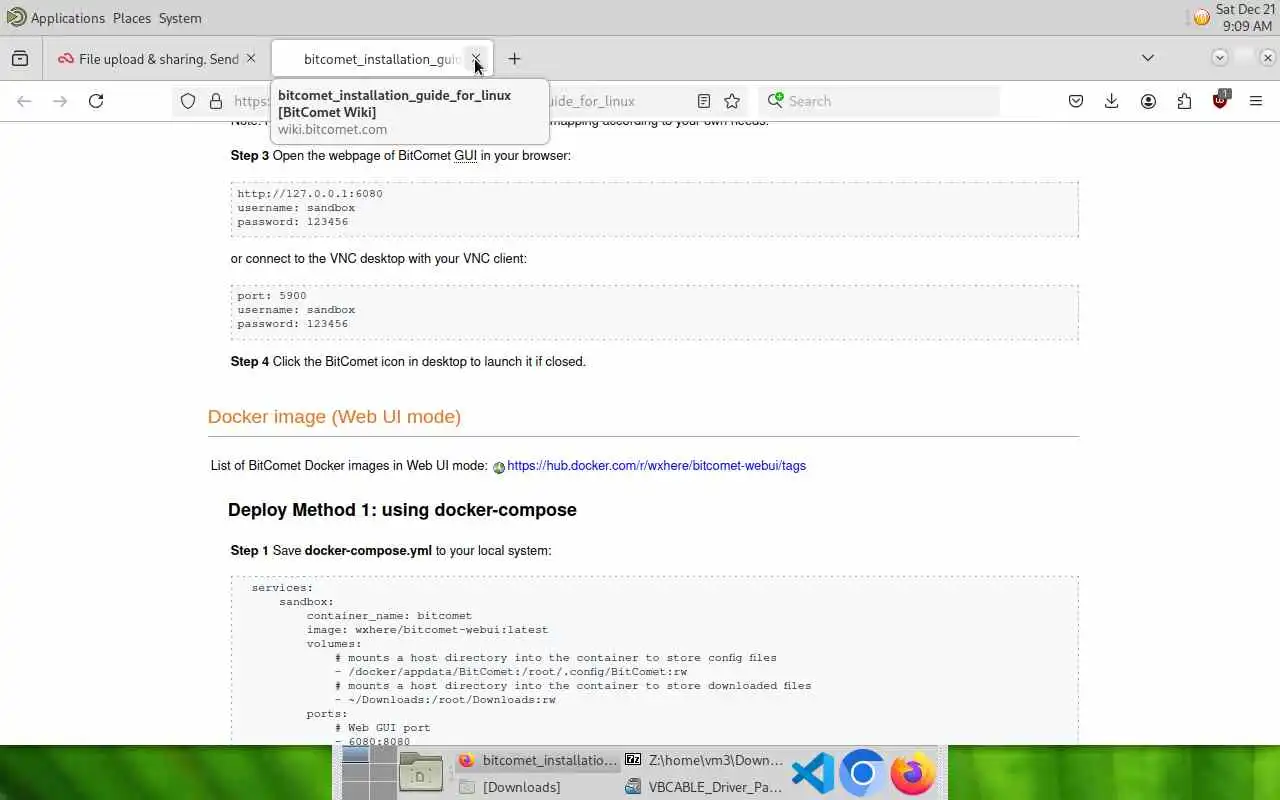Open the search engine magnifier icon

coord(775,101)
